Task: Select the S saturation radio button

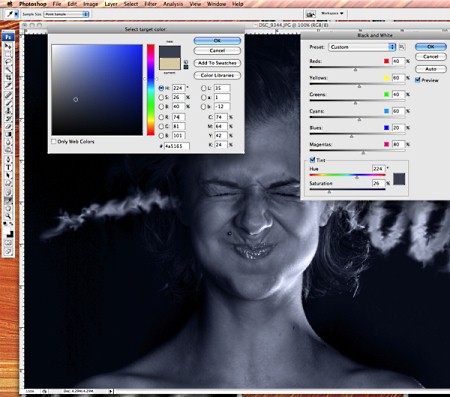Action: click(x=161, y=97)
